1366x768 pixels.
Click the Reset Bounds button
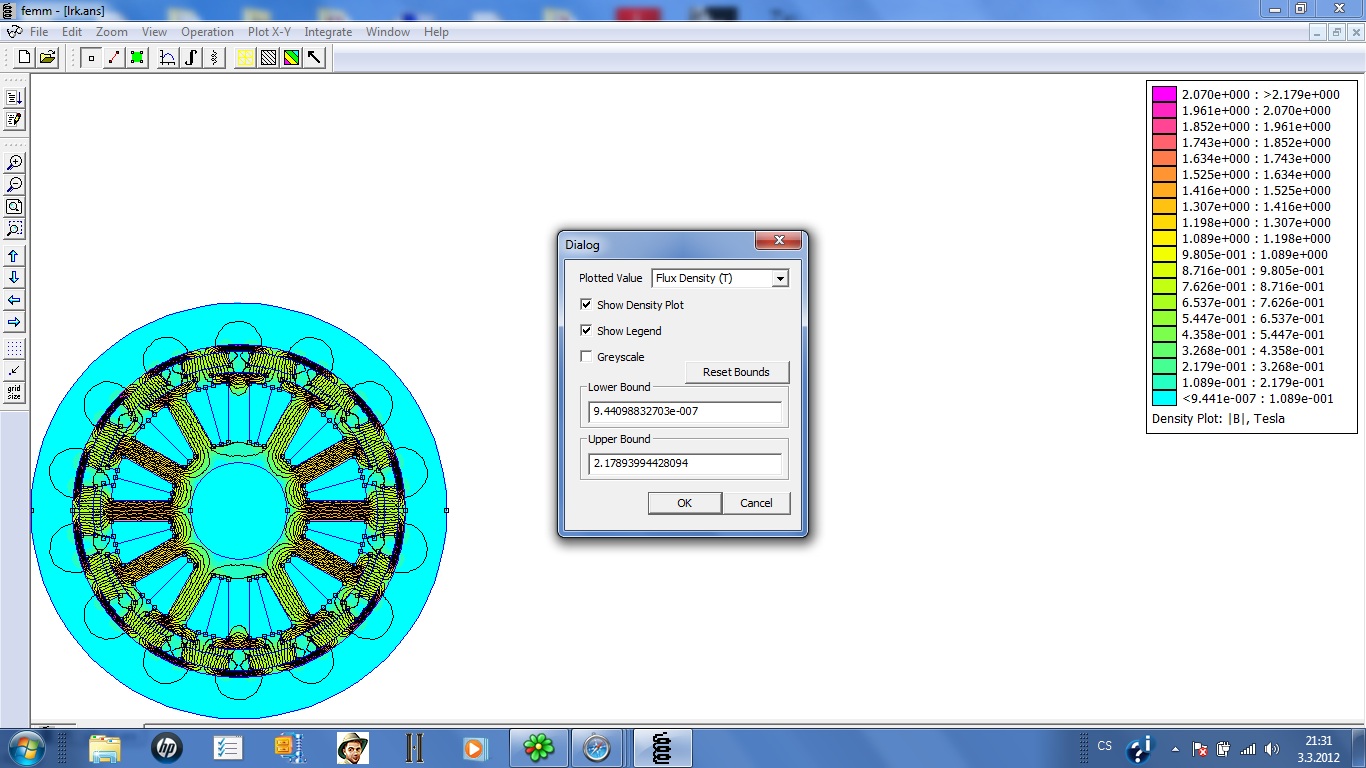click(736, 372)
